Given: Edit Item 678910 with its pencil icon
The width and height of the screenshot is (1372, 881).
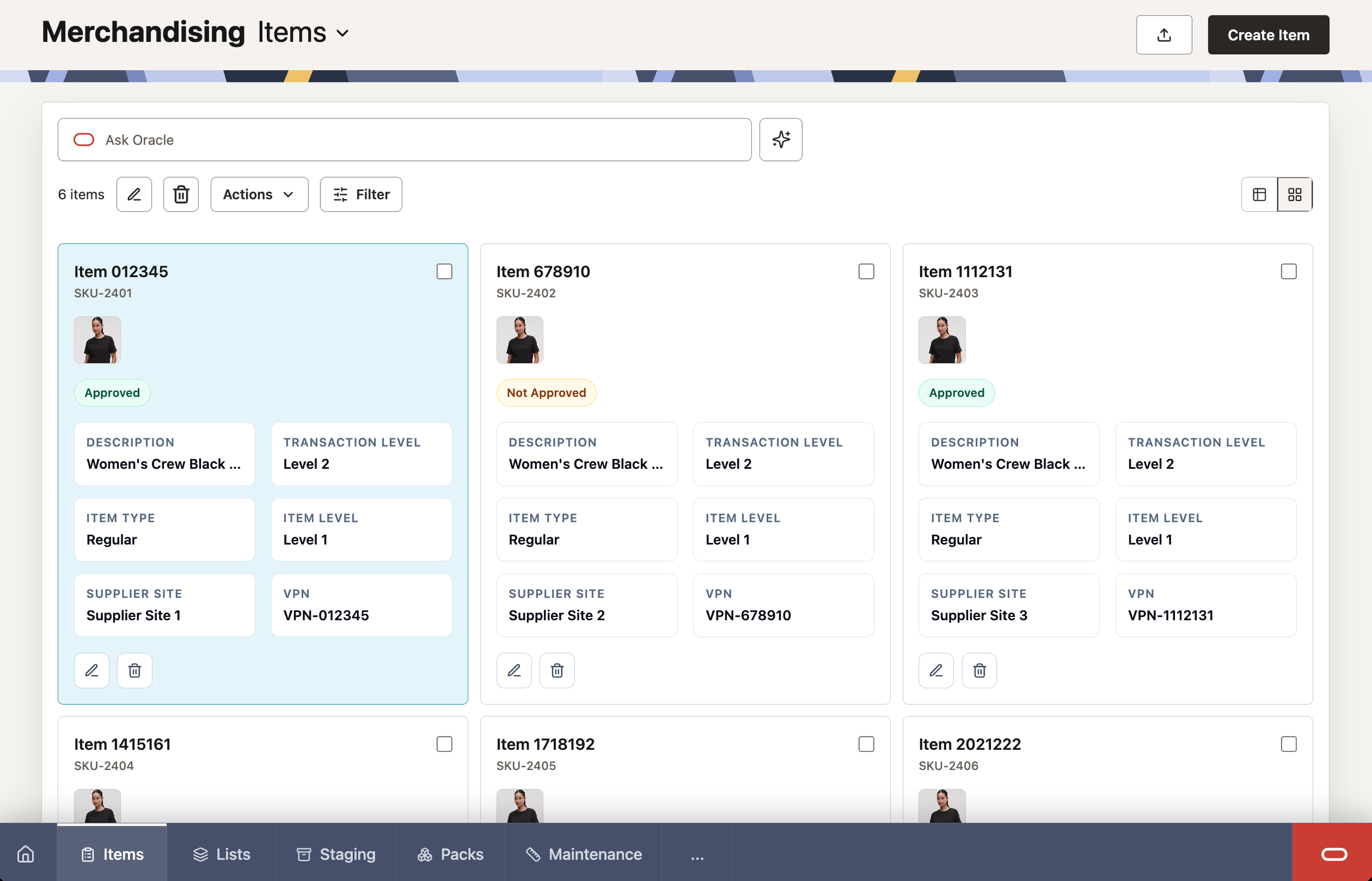Looking at the screenshot, I should 514,670.
